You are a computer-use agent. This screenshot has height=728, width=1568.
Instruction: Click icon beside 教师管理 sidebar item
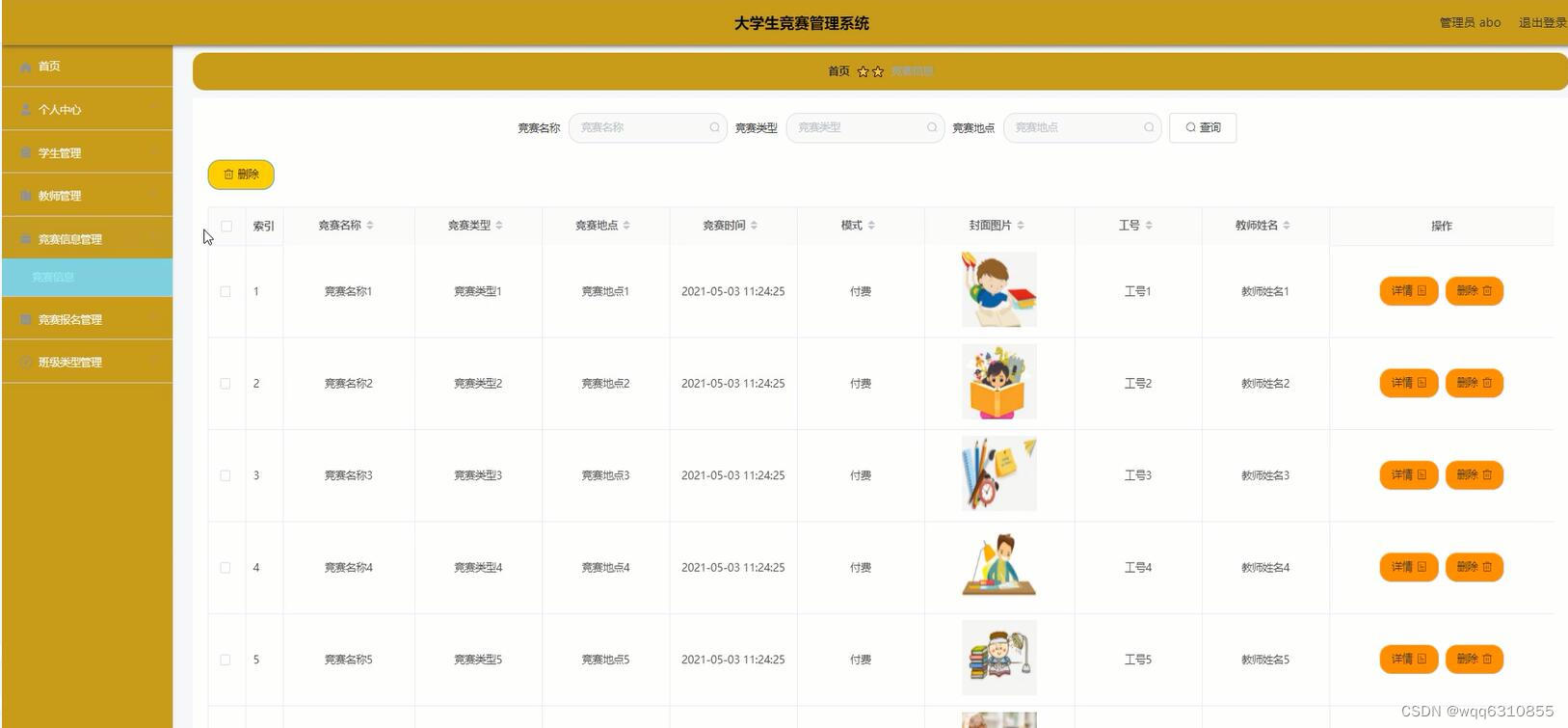point(26,196)
